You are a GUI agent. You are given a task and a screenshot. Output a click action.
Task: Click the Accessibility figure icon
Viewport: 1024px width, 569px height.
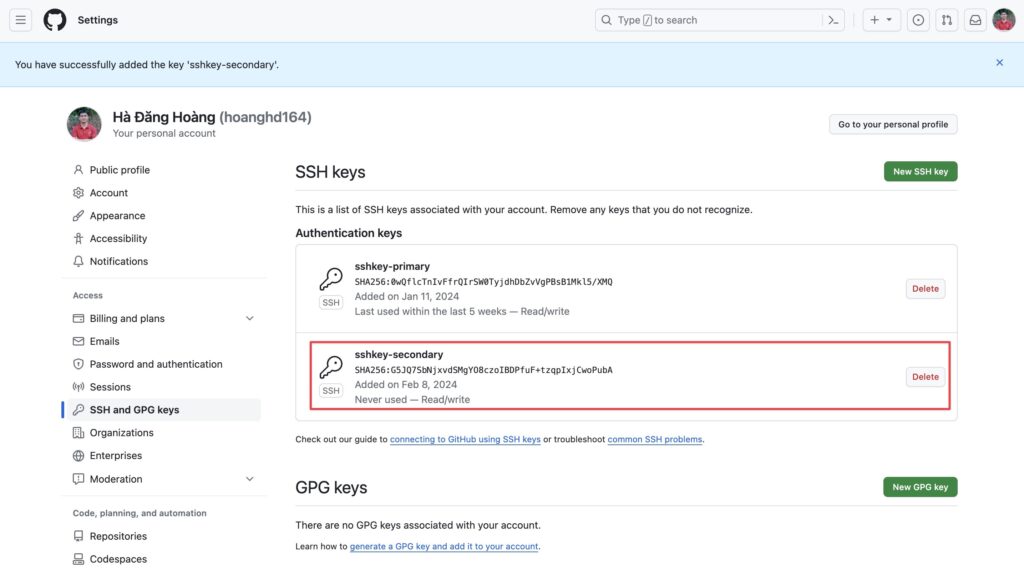[78, 238]
